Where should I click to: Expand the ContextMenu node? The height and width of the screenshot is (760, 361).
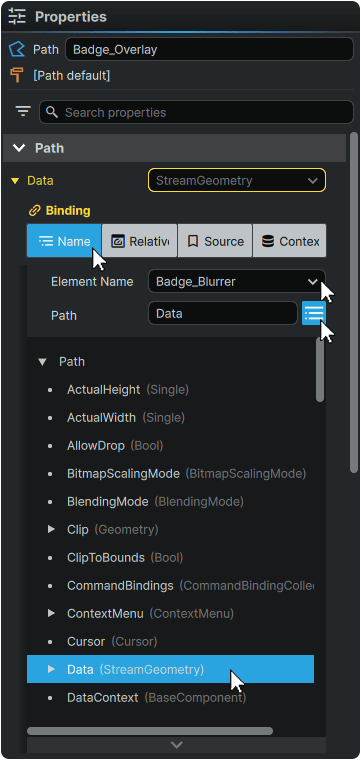coord(51,614)
